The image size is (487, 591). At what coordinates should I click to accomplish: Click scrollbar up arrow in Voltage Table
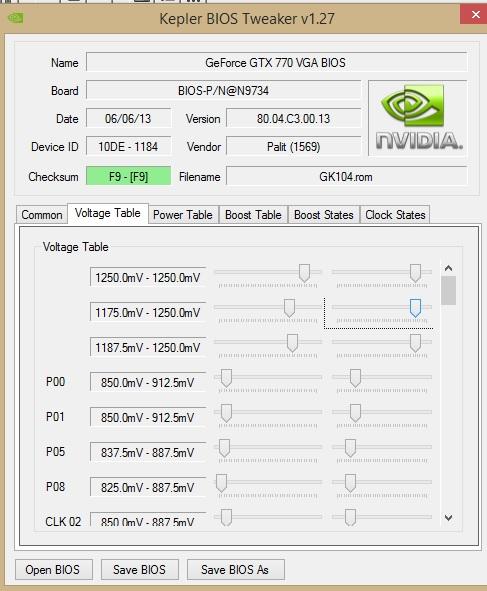[x=448, y=268]
